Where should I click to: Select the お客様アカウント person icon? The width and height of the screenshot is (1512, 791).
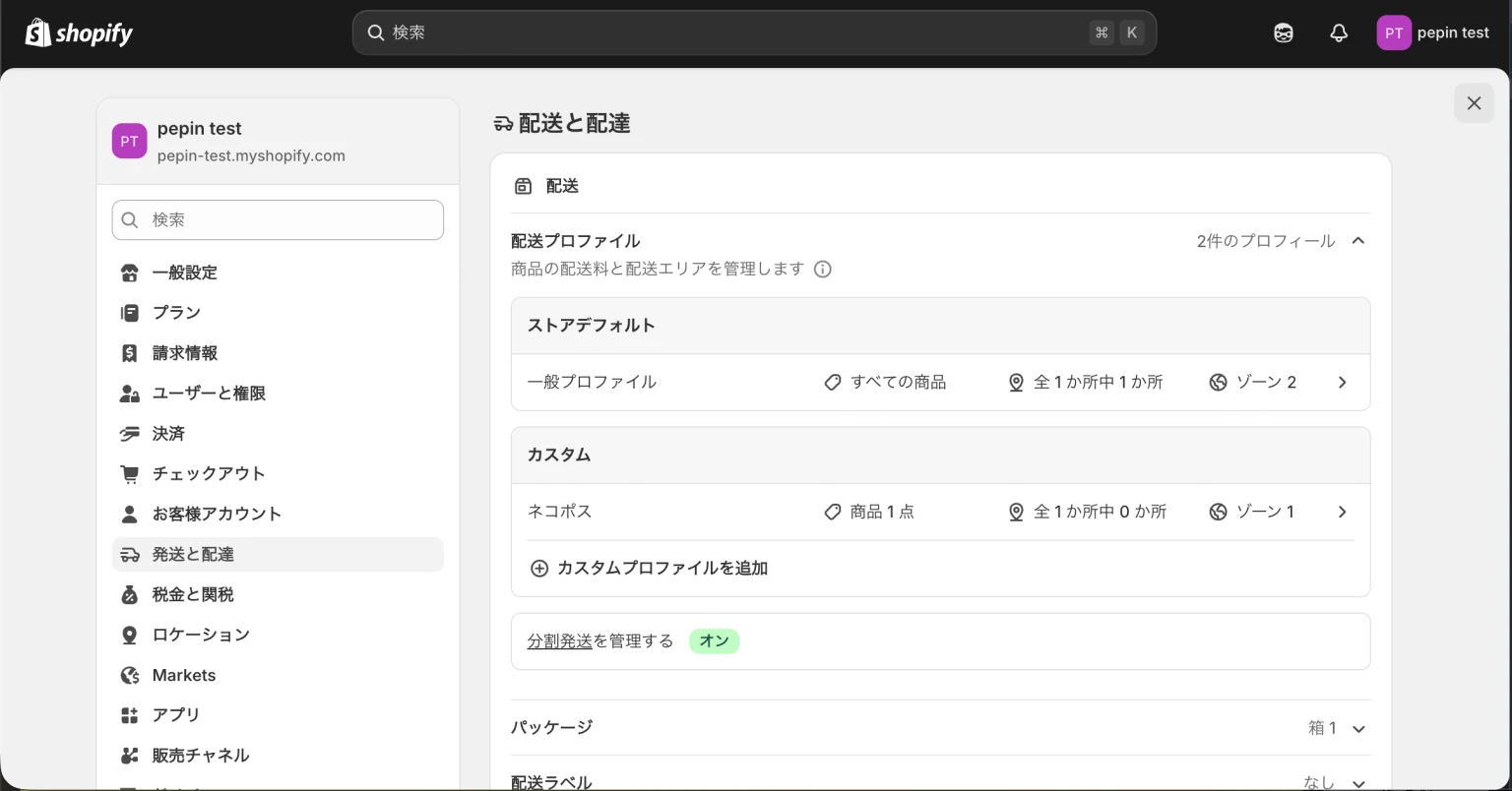[129, 514]
